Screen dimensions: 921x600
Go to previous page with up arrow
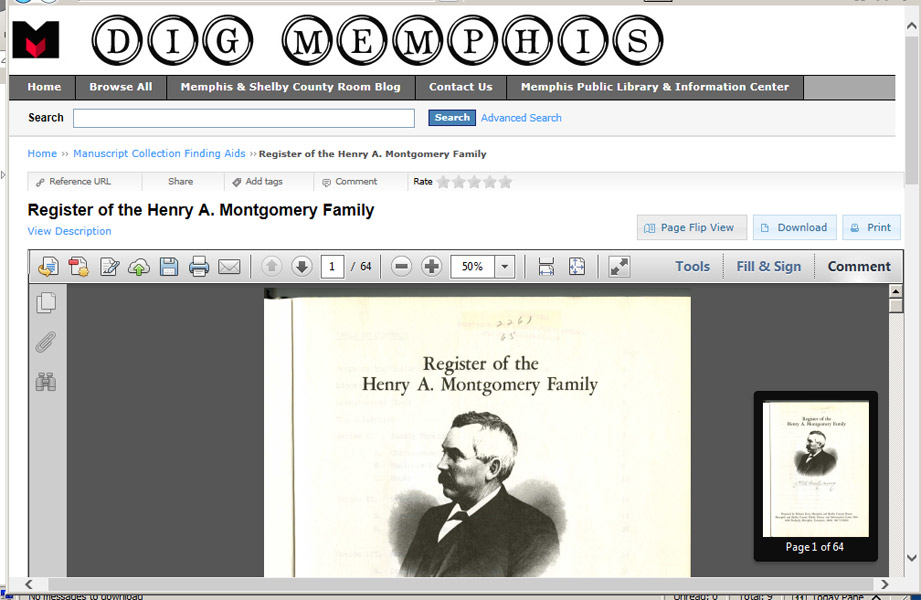(271, 267)
